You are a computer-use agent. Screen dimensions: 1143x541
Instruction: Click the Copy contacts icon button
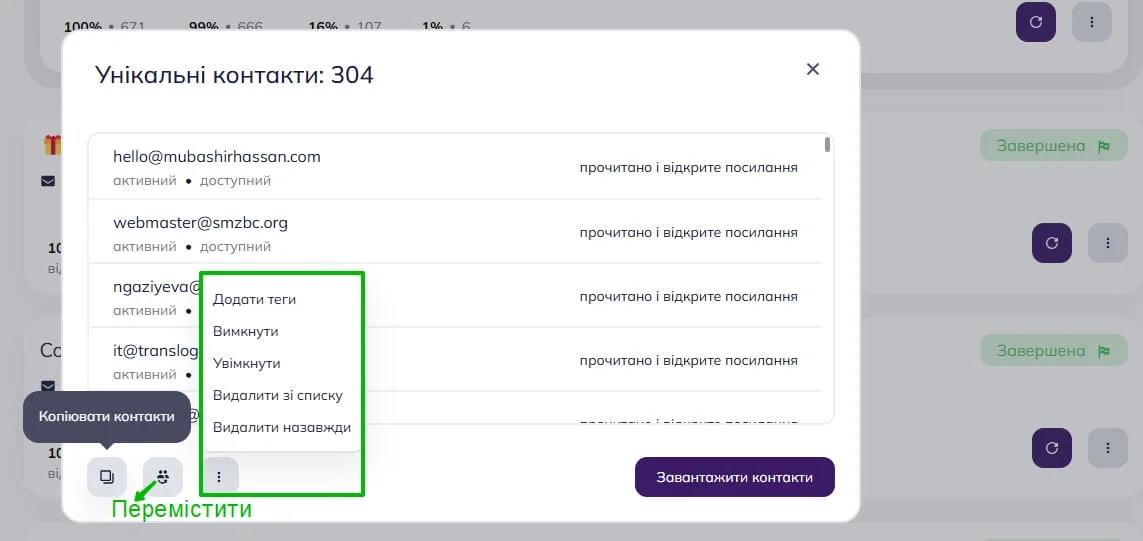106,477
